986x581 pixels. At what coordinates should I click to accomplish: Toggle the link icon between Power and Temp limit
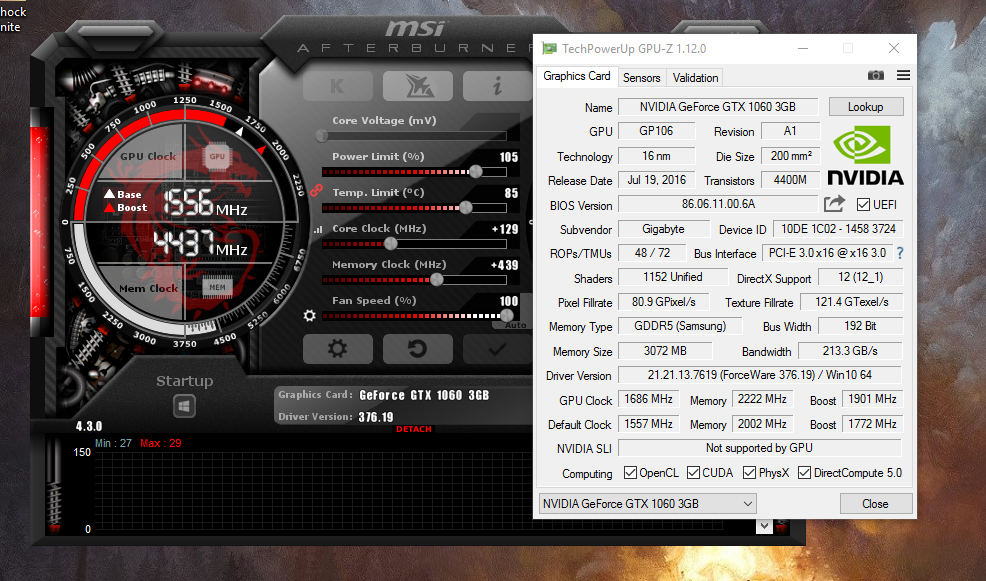point(316,189)
